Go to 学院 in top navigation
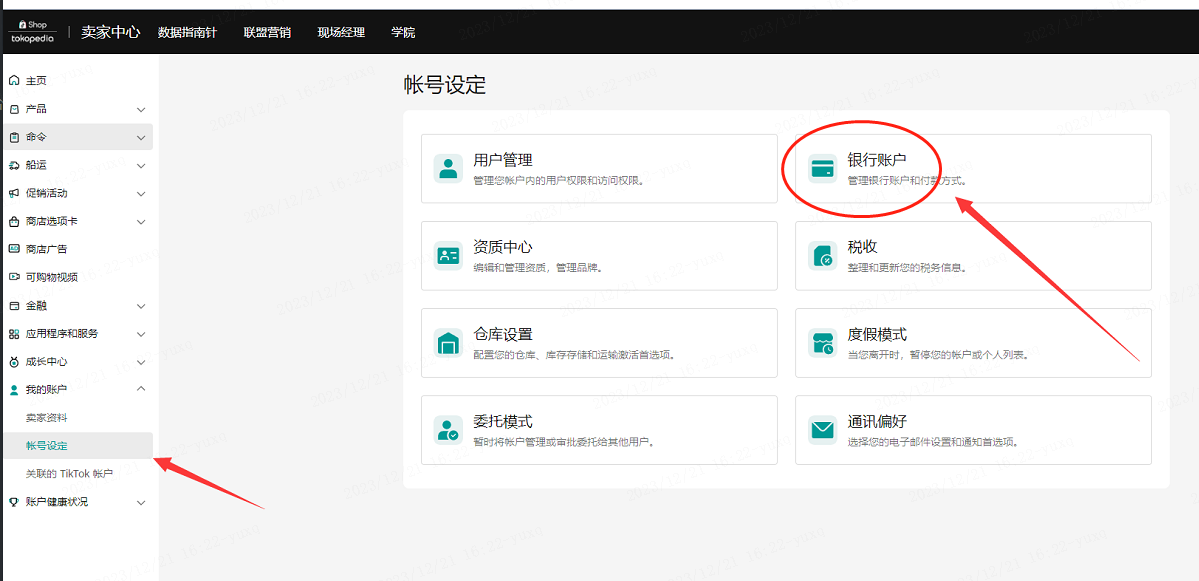 coord(403,32)
